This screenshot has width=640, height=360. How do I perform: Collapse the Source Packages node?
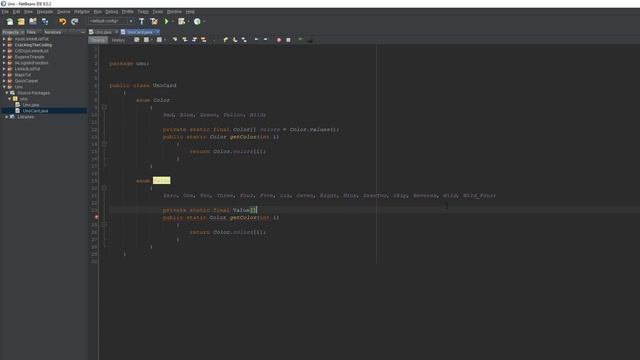pos(7,93)
